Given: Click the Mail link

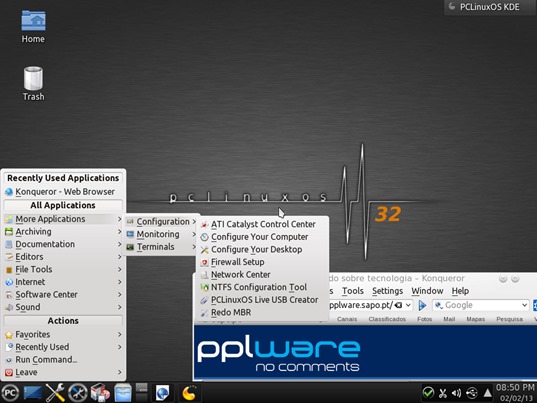Looking at the screenshot, I should 449,319.
